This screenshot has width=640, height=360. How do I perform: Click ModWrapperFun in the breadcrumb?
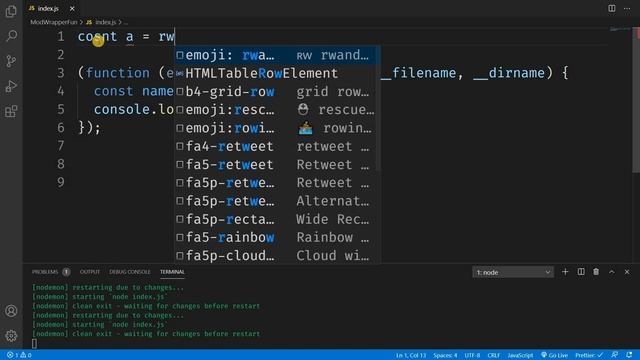[x=53, y=22]
